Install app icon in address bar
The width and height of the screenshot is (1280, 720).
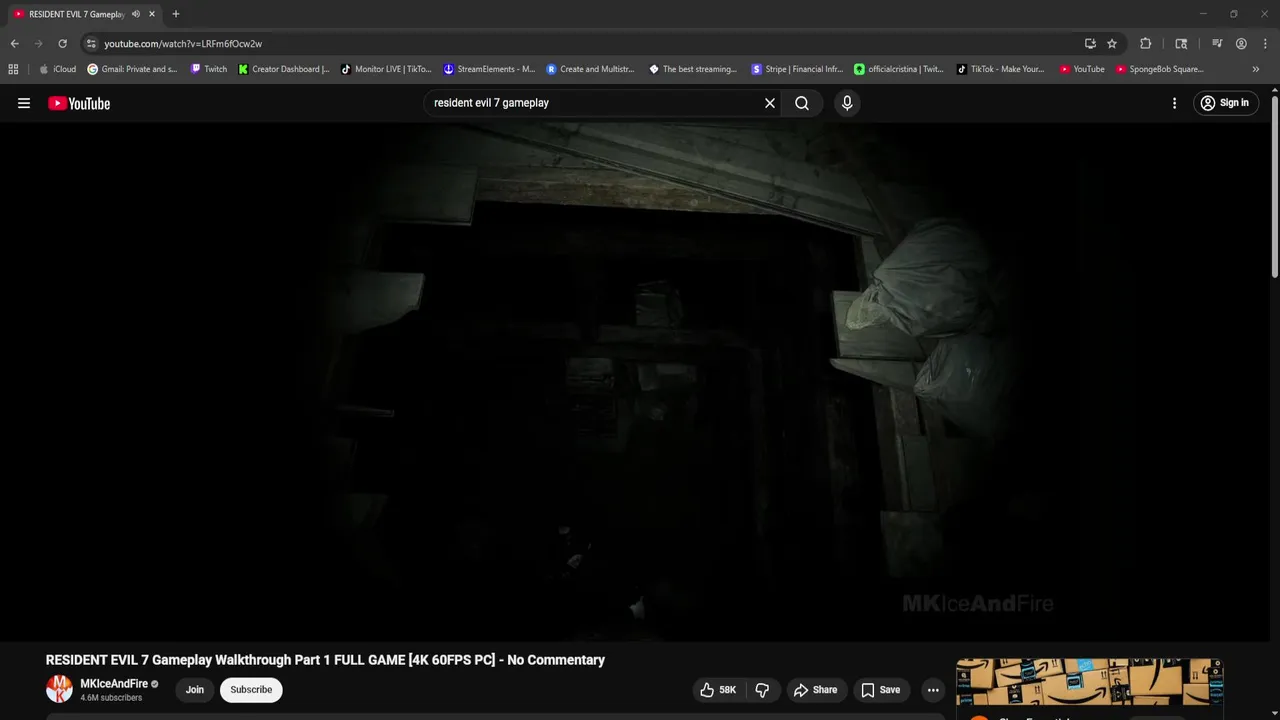click(x=1090, y=44)
